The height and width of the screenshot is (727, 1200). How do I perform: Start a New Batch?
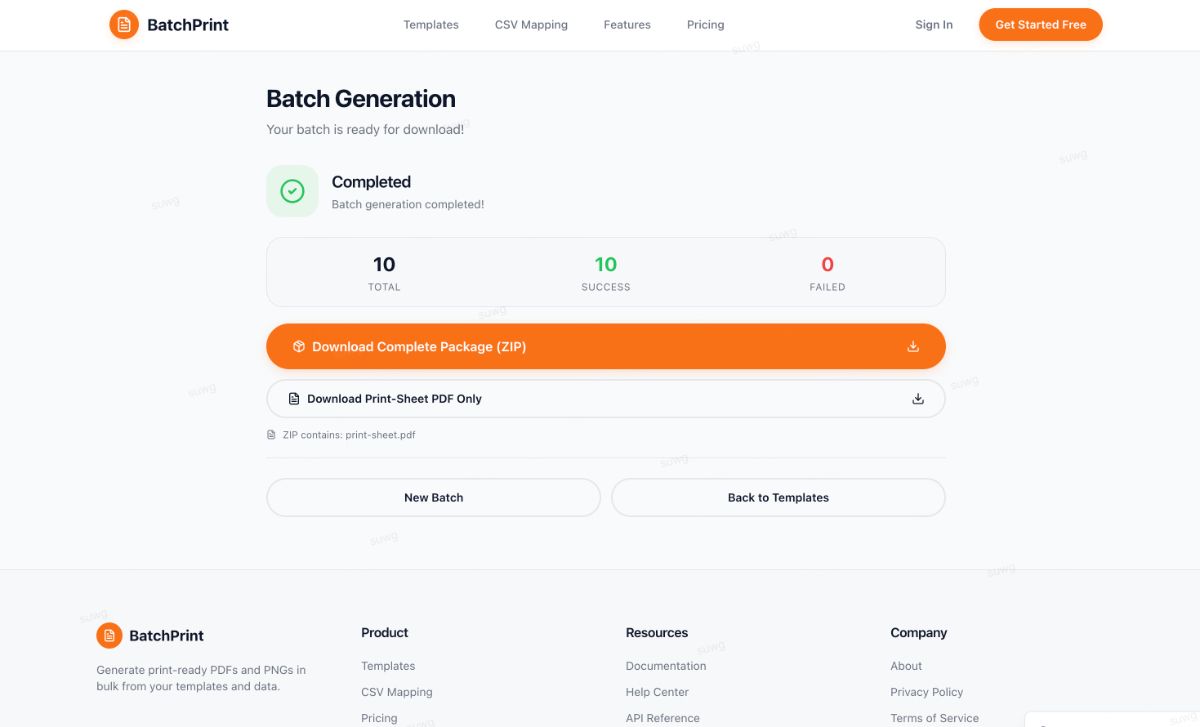click(433, 497)
